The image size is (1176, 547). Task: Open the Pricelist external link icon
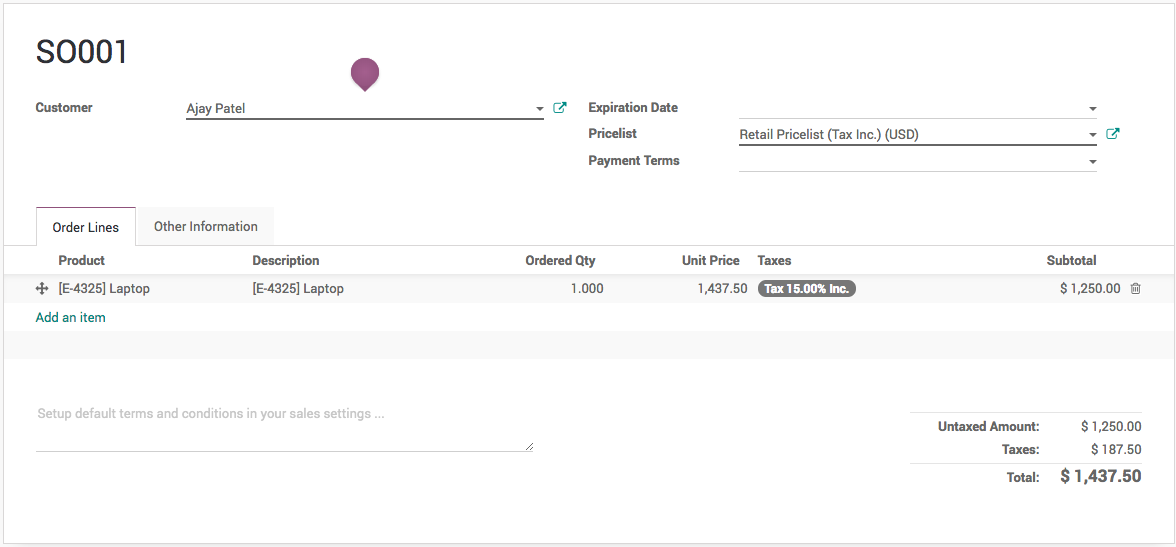(x=1113, y=134)
